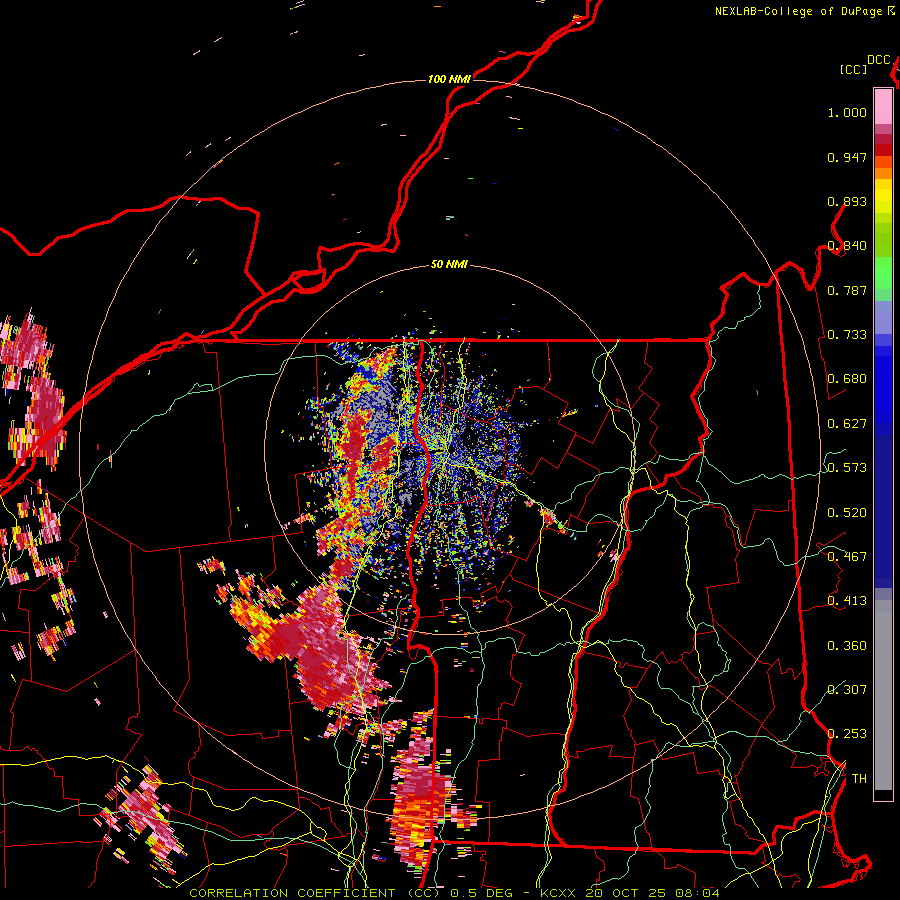Click the 50 NMI range ring label

[x=449, y=265]
